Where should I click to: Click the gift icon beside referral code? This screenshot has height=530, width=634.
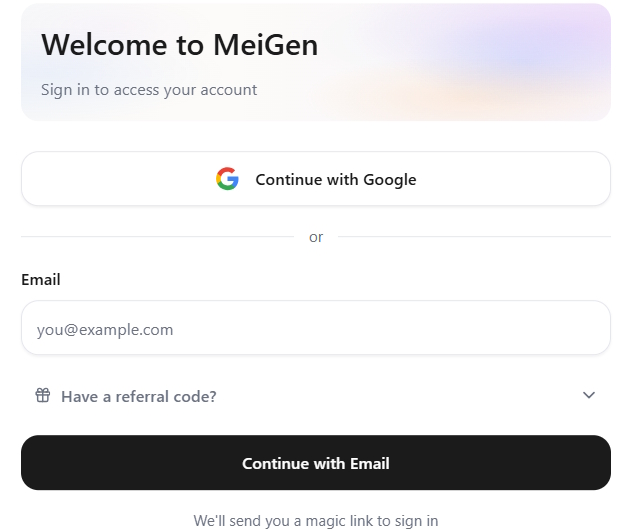[x=43, y=395]
